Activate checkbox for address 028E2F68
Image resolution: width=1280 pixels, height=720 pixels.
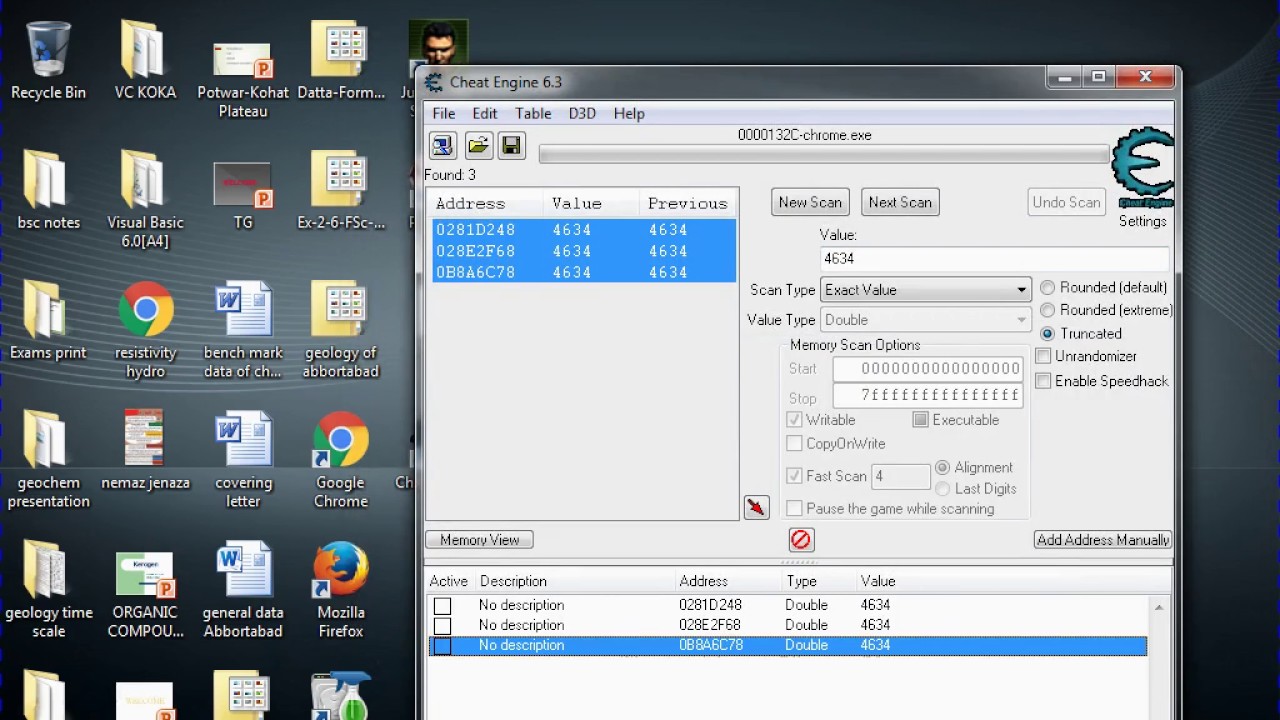[442, 626]
